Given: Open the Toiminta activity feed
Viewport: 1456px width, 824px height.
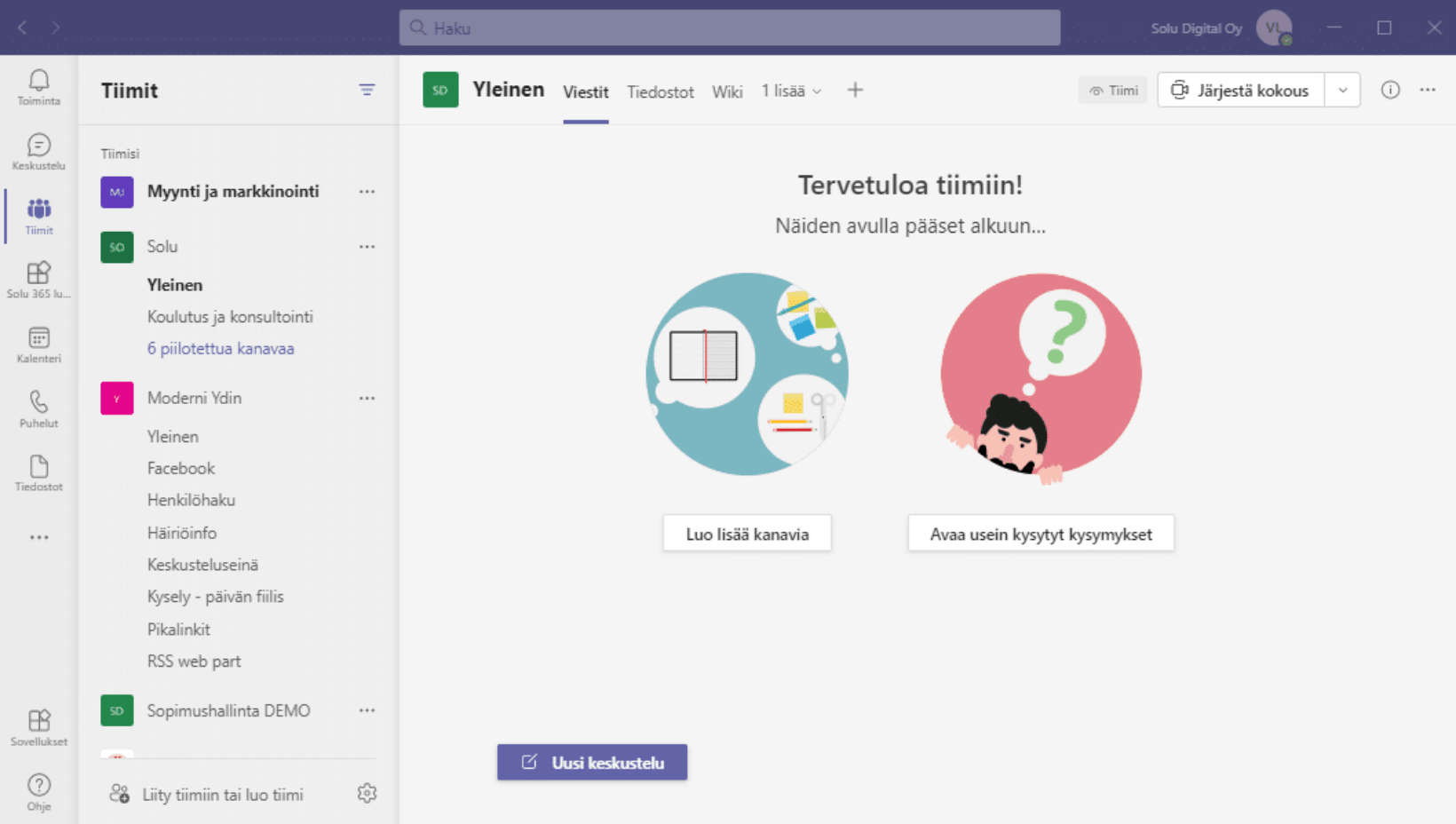Looking at the screenshot, I should (x=39, y=87).
